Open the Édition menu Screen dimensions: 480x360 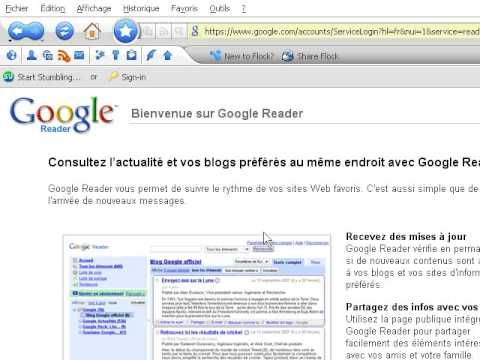pos(53,8)
